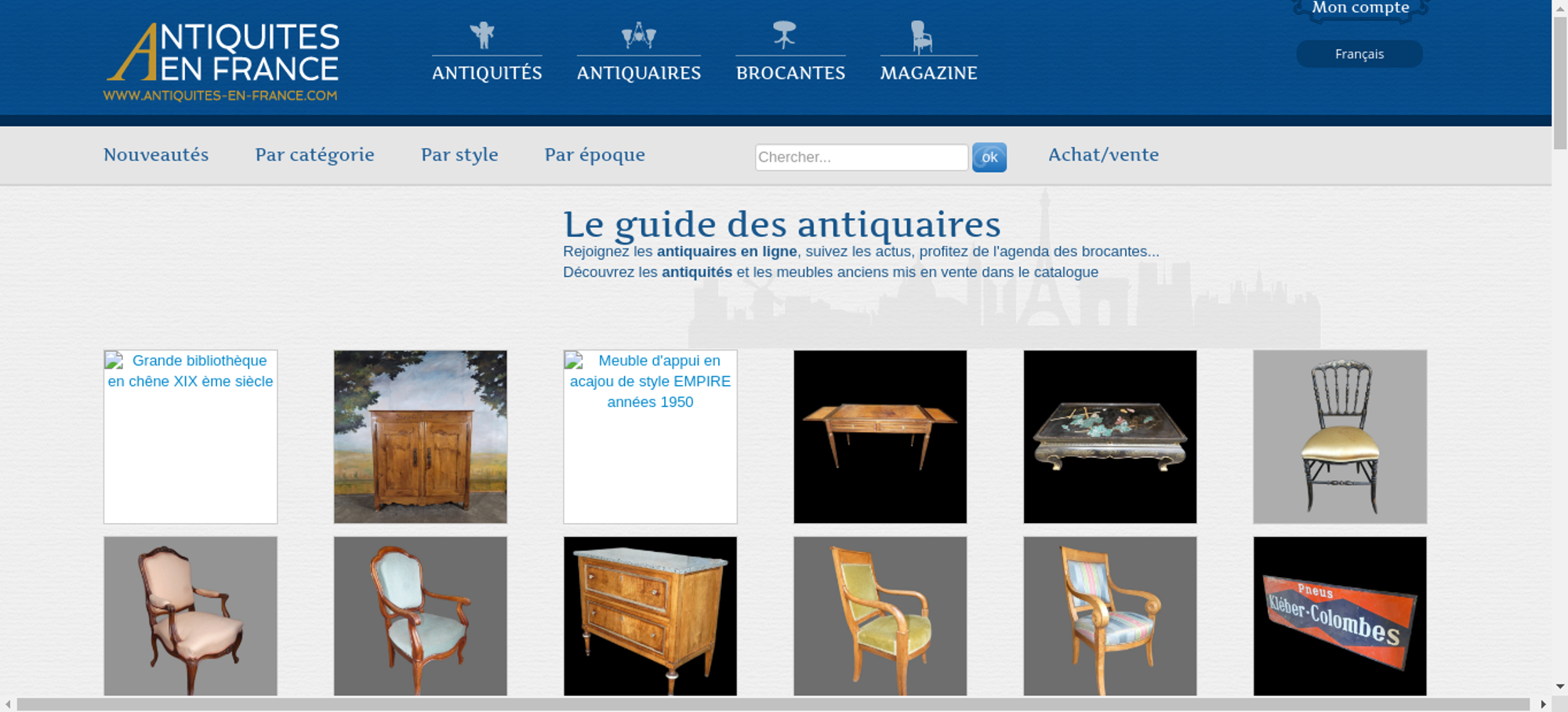
Task: Click the Grande bibliothèque en chêne link
Action: 191,371
